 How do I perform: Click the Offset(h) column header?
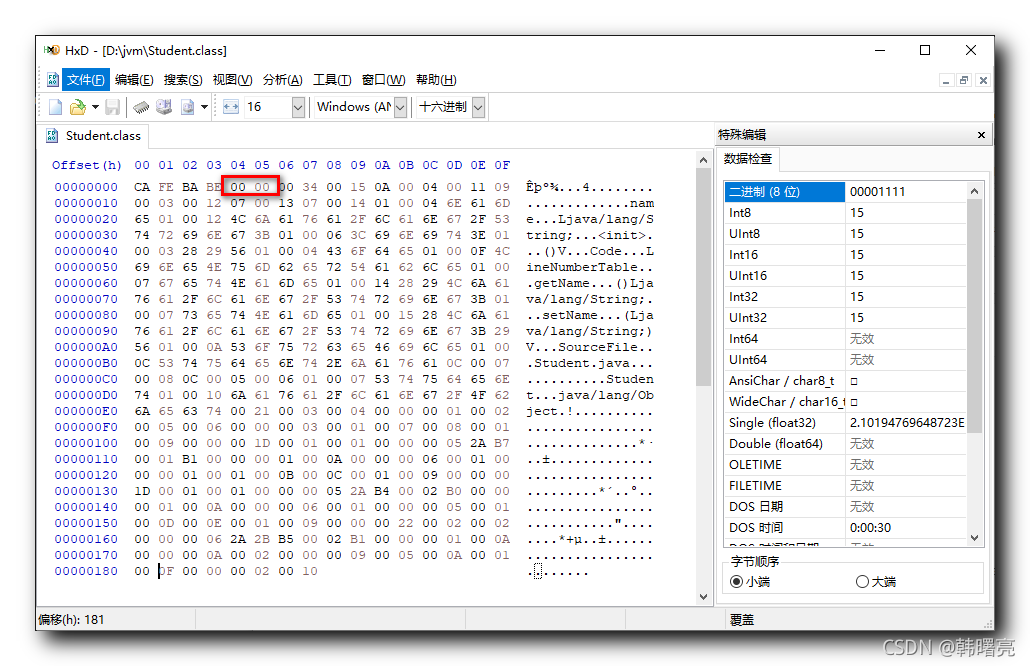(87, 166)
